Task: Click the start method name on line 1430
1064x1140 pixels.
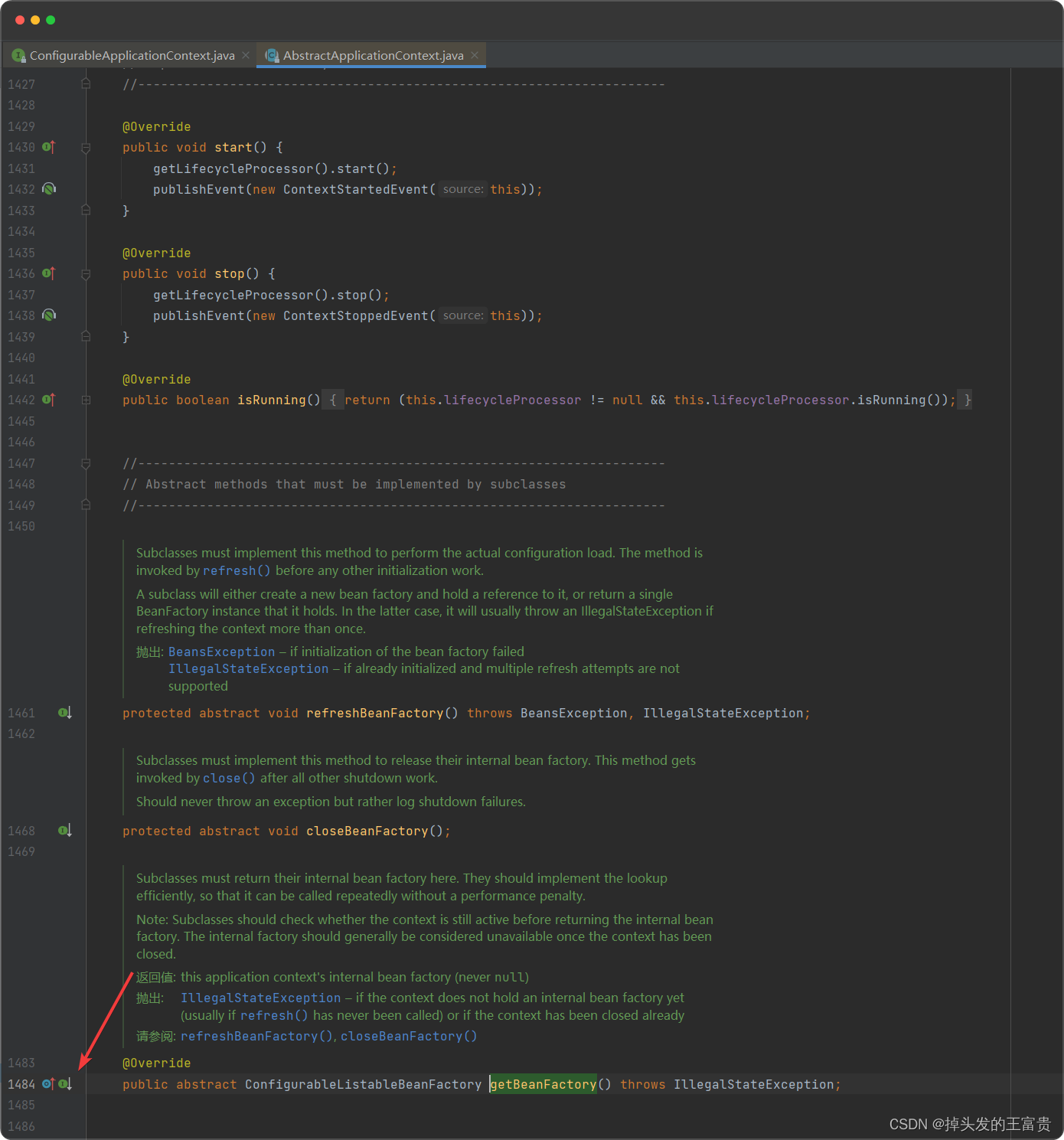Action: click(x=233, y=147)
